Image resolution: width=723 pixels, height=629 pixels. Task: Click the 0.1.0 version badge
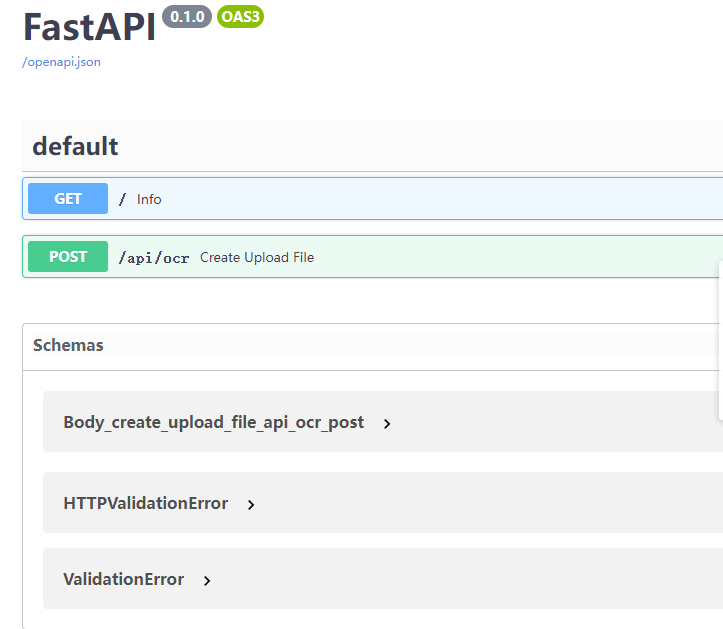click(187, 17)
